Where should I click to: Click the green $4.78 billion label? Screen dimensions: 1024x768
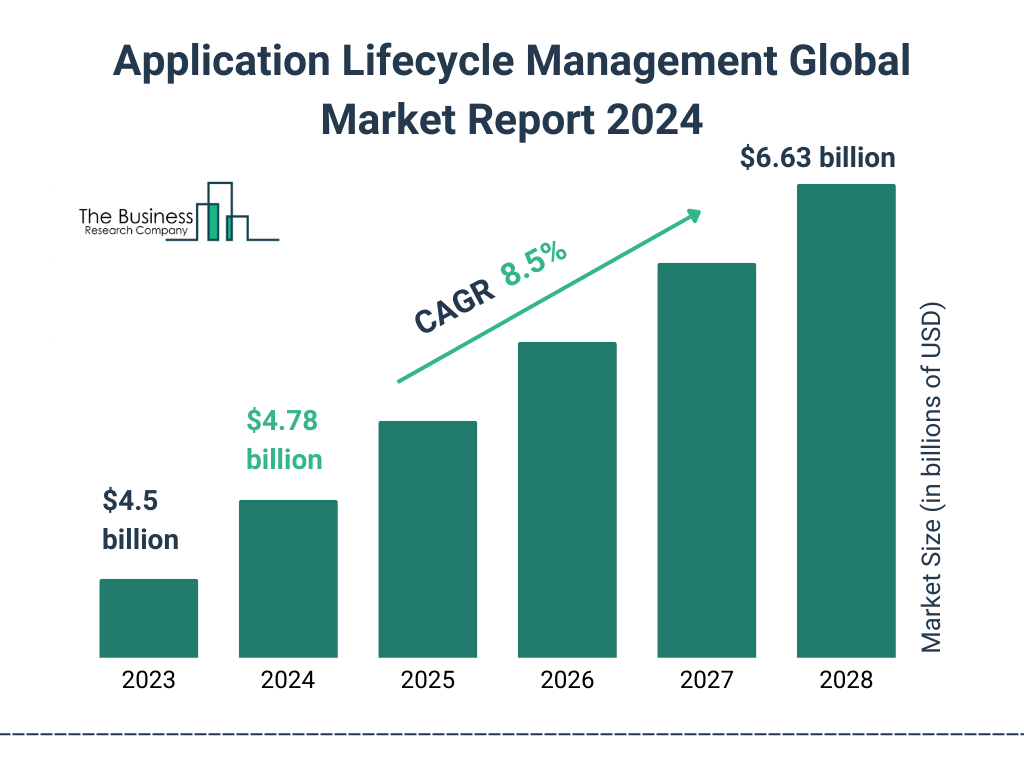coord(284,440)
